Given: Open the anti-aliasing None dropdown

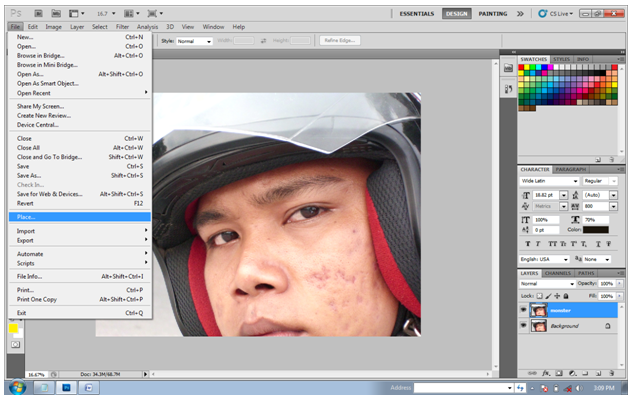Looking at the screenshot, I should [597, 259].
